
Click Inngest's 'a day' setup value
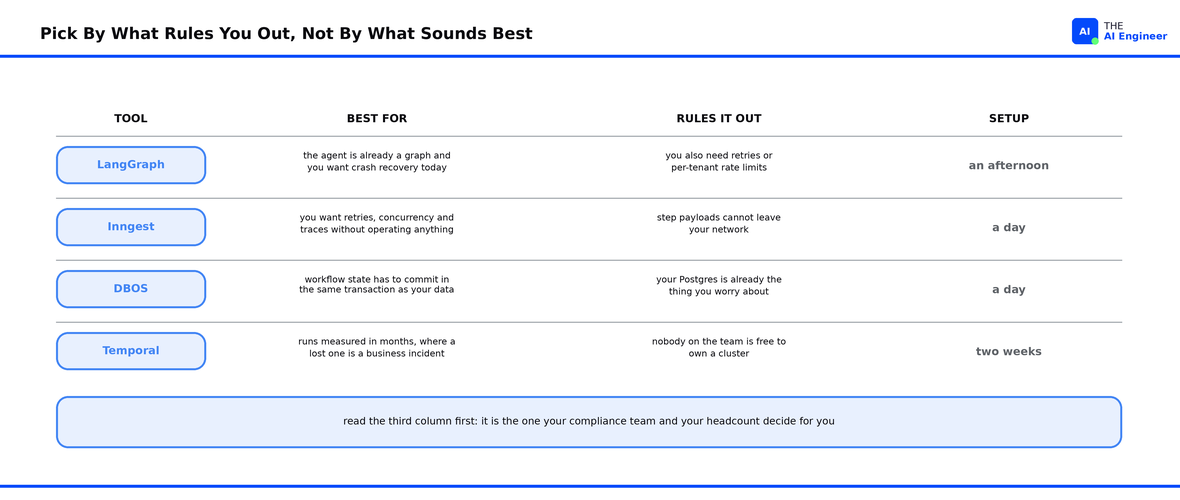point(1008,227)
